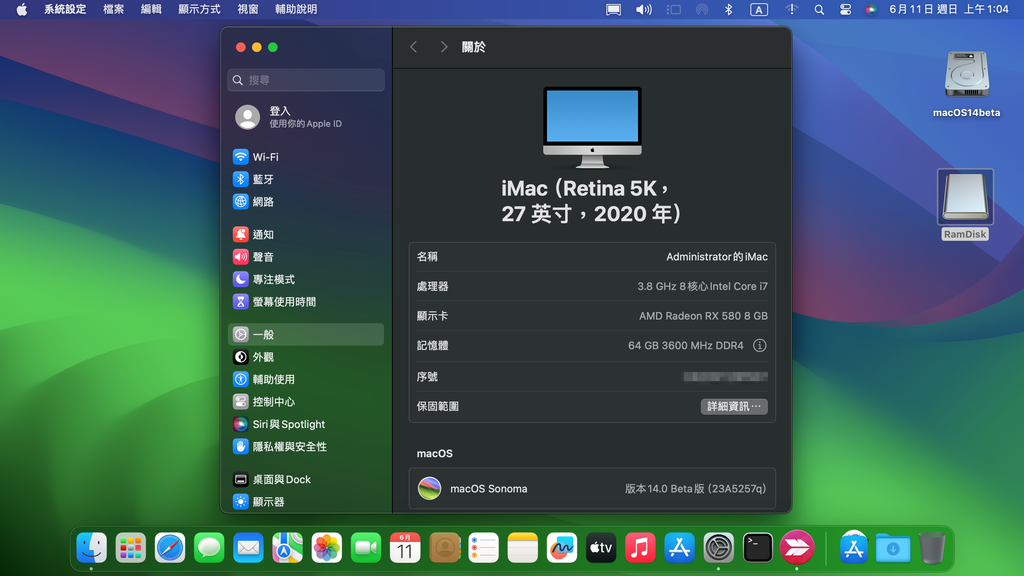This screenshot has width=1024, height=576.
Task: Open Calendar from the Dock
Action: (405, 548)
